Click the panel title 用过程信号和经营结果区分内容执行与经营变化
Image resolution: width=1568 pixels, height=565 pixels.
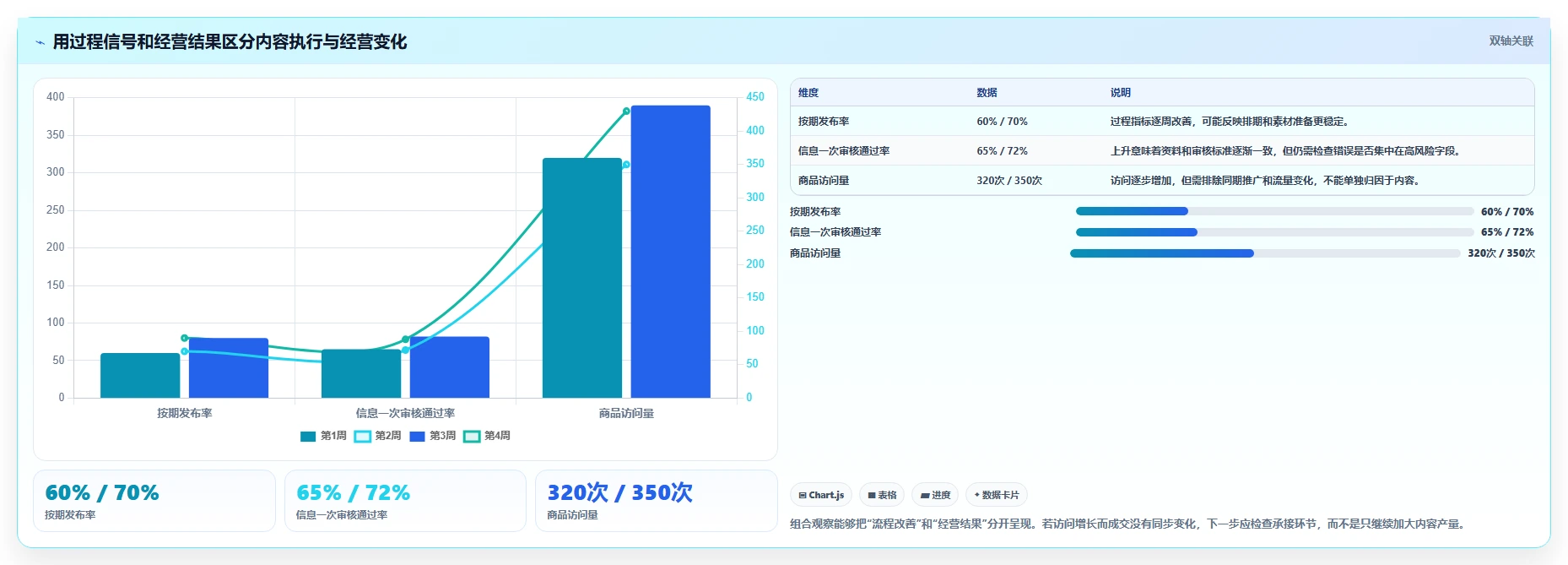pos(230,41)
